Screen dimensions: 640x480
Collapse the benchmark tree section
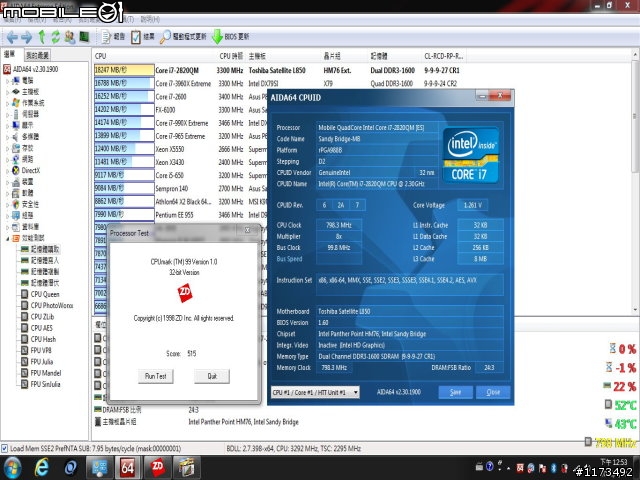tap(6, 236)
